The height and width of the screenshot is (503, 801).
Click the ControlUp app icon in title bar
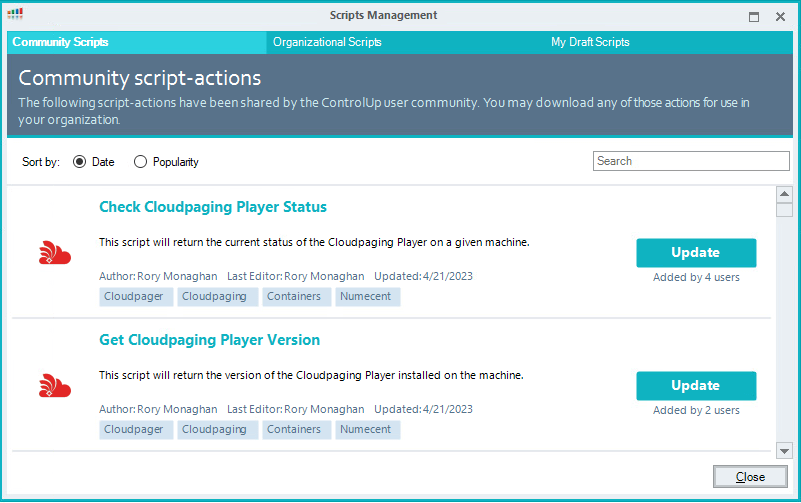15,14
